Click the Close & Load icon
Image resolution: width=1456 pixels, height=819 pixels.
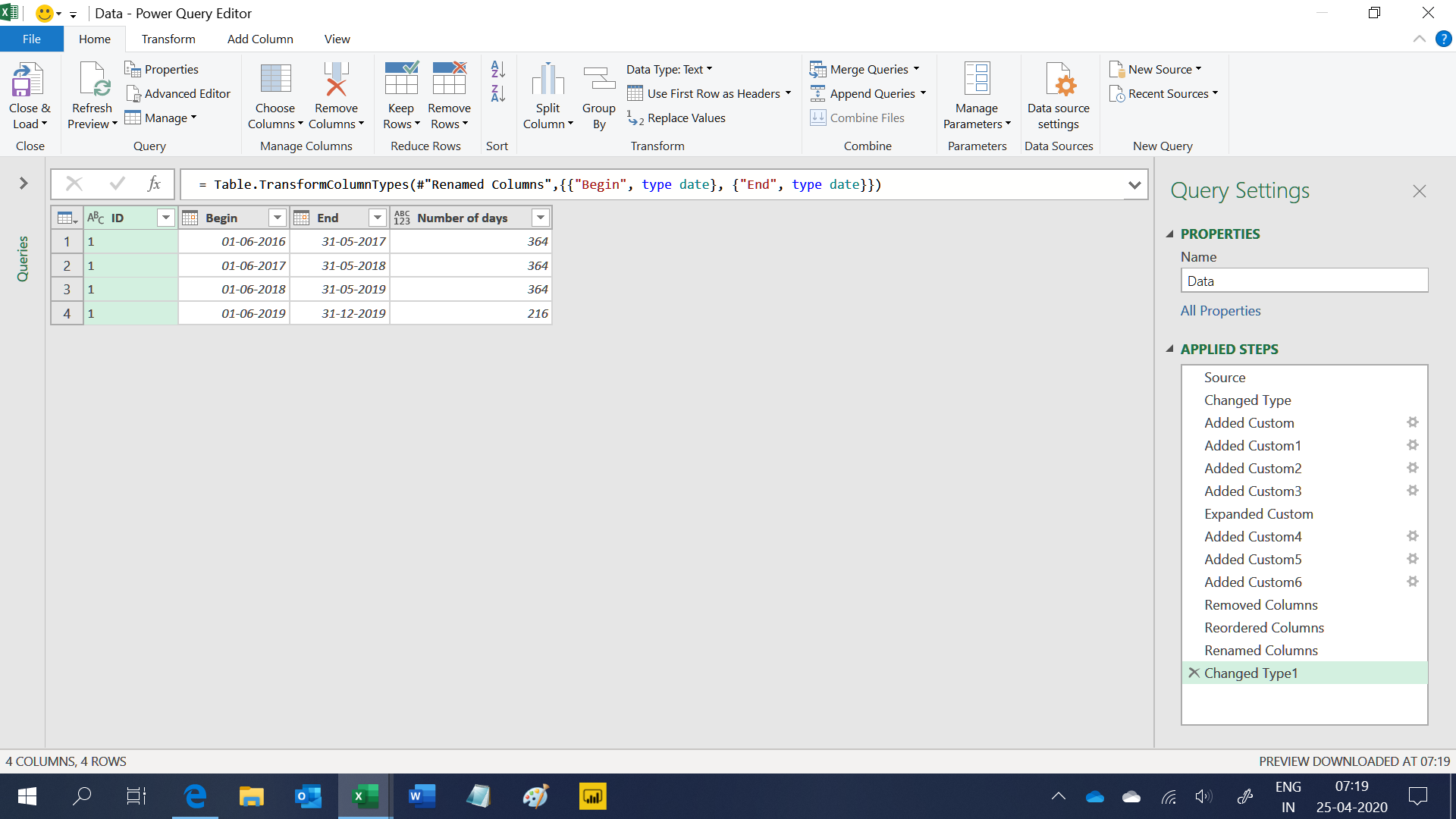pos(29,79)
